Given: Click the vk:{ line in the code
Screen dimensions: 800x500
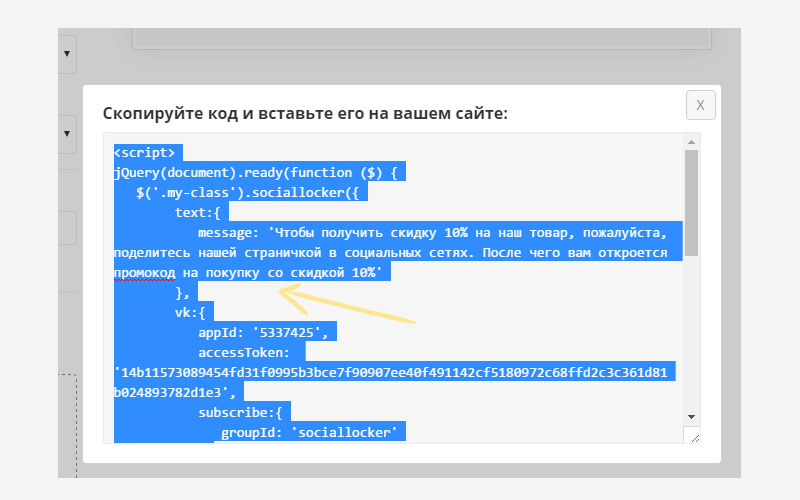Looking at the screenshot, I should tap(190, 312).
